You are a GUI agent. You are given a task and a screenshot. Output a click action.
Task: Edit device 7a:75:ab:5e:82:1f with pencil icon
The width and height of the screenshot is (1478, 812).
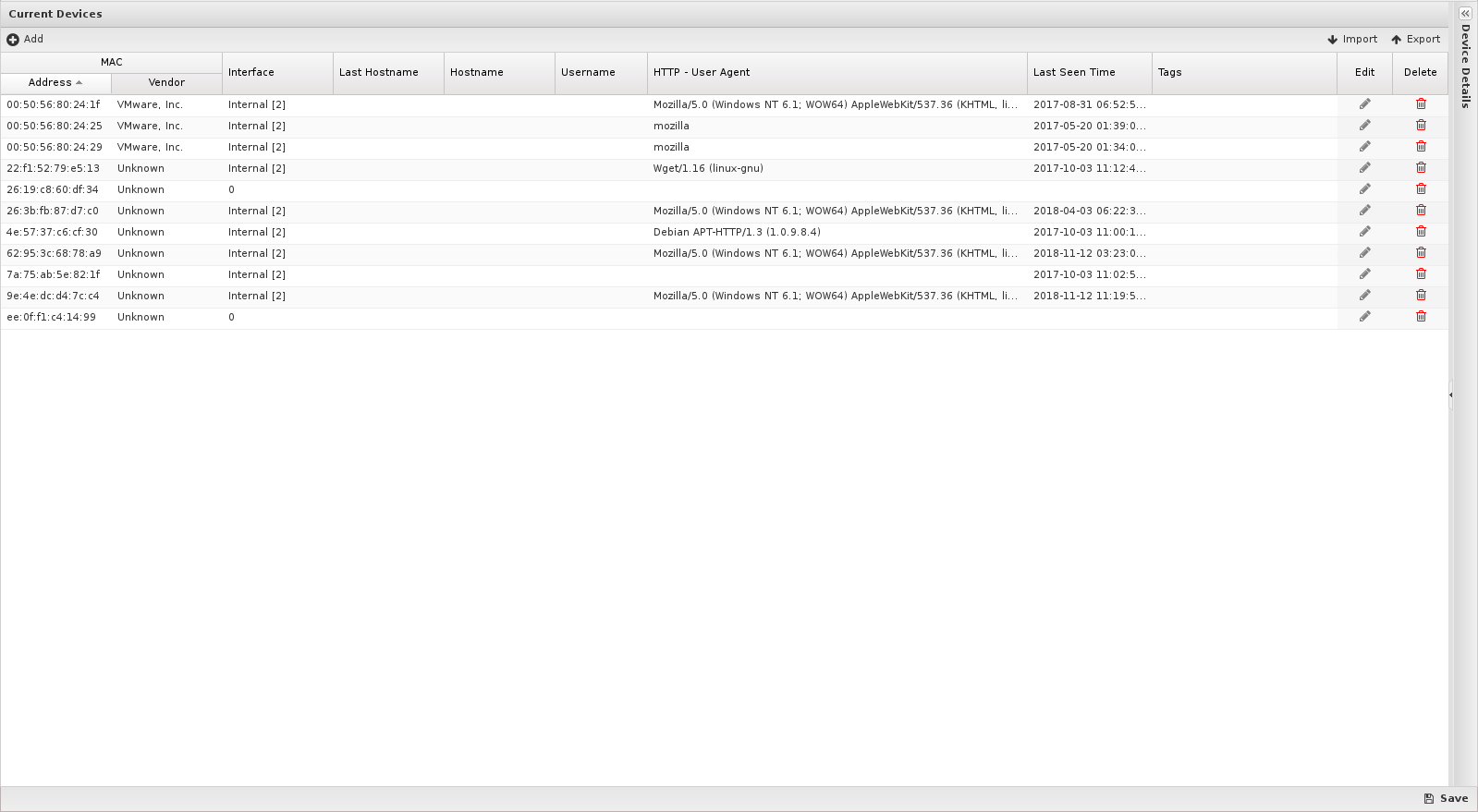1364,274
